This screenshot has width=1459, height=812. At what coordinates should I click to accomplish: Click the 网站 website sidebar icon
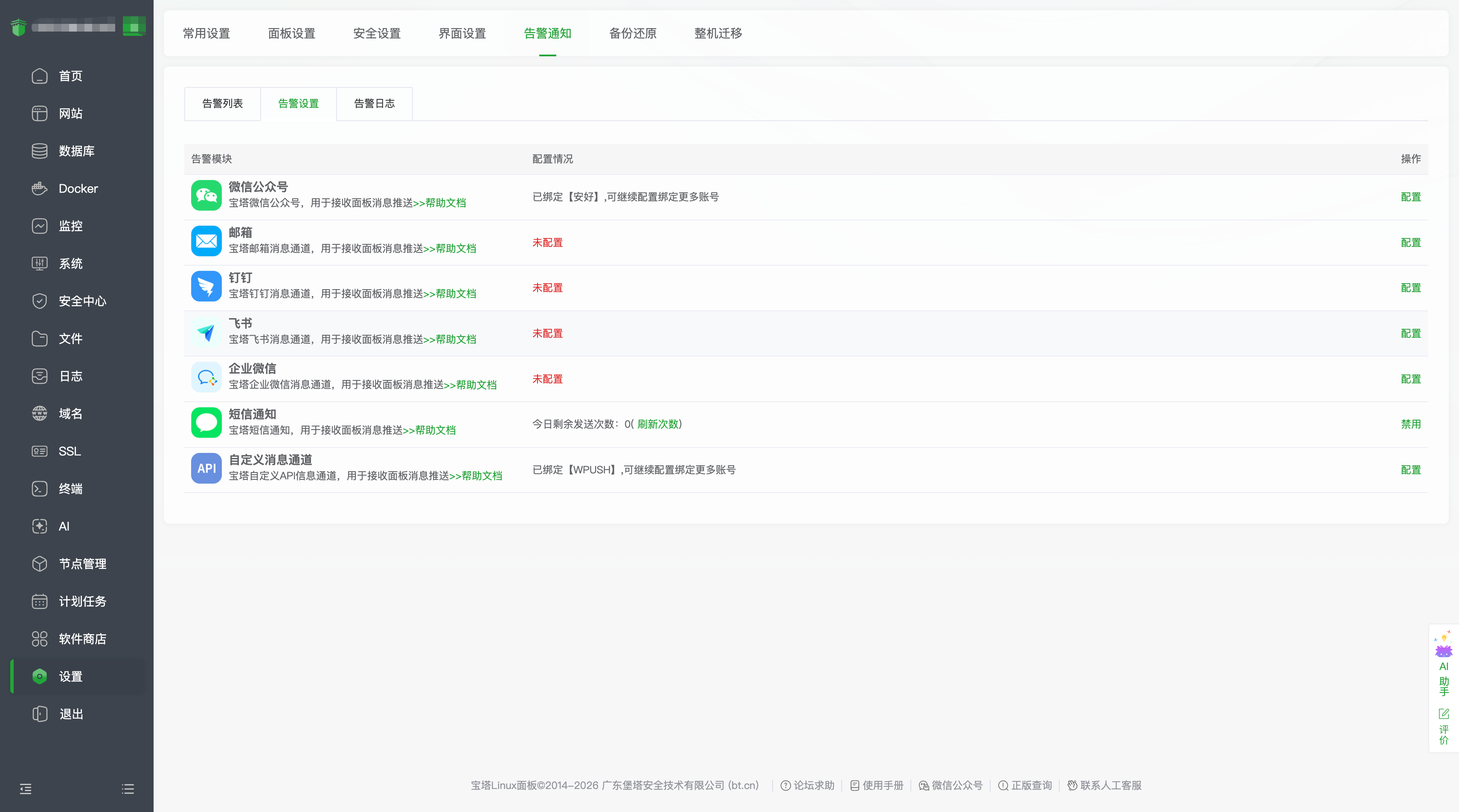pos(40,113)
